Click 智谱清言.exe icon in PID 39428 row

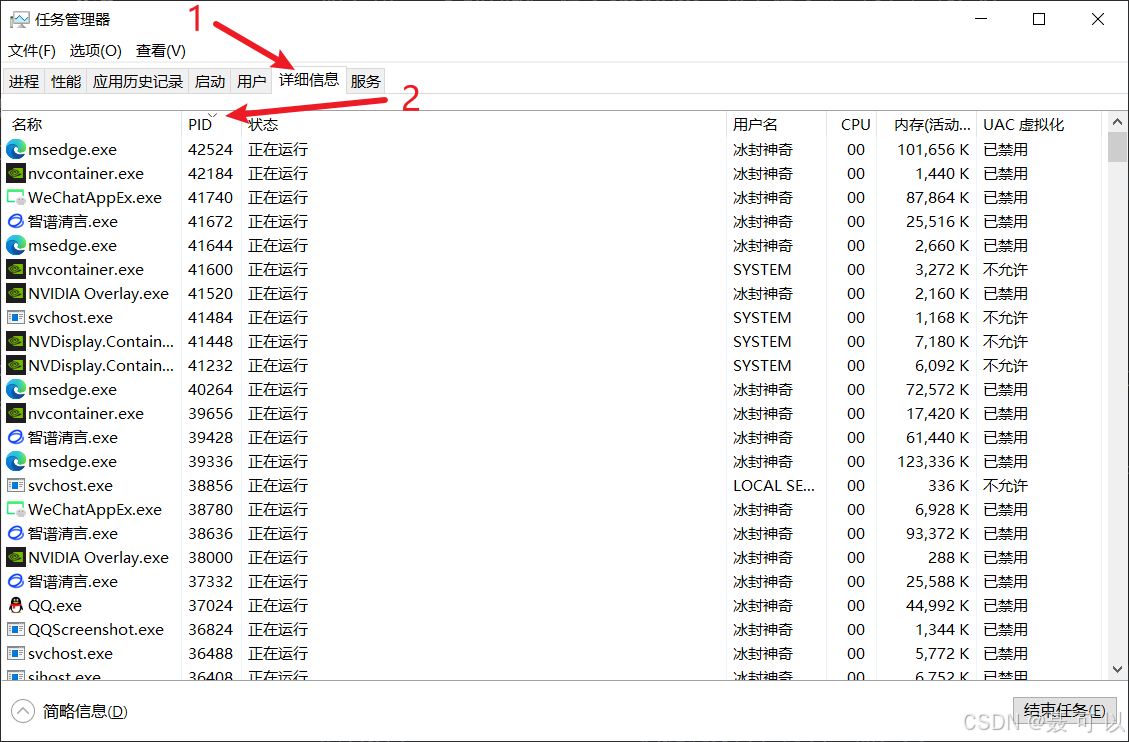click(x=16, y=437)
